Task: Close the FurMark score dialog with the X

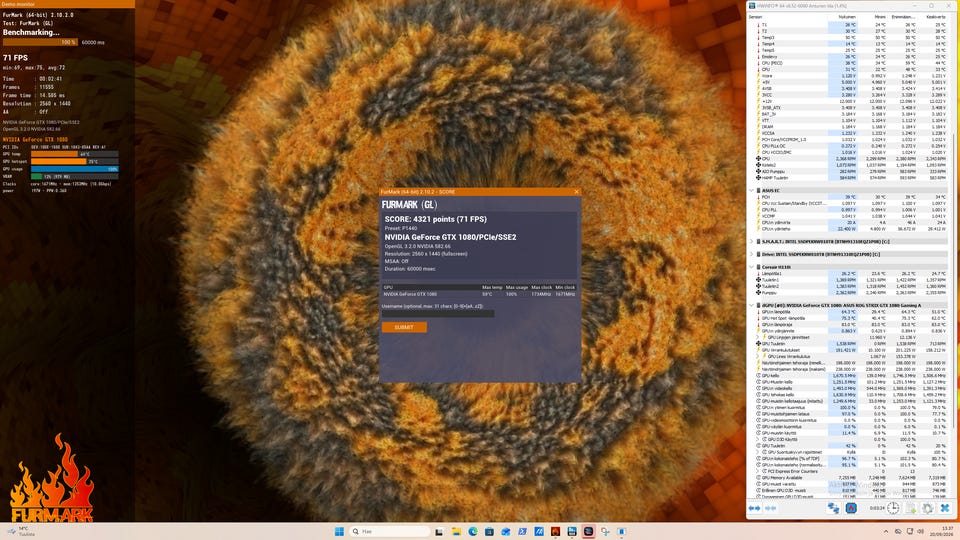Action: [x=576, y=192]
